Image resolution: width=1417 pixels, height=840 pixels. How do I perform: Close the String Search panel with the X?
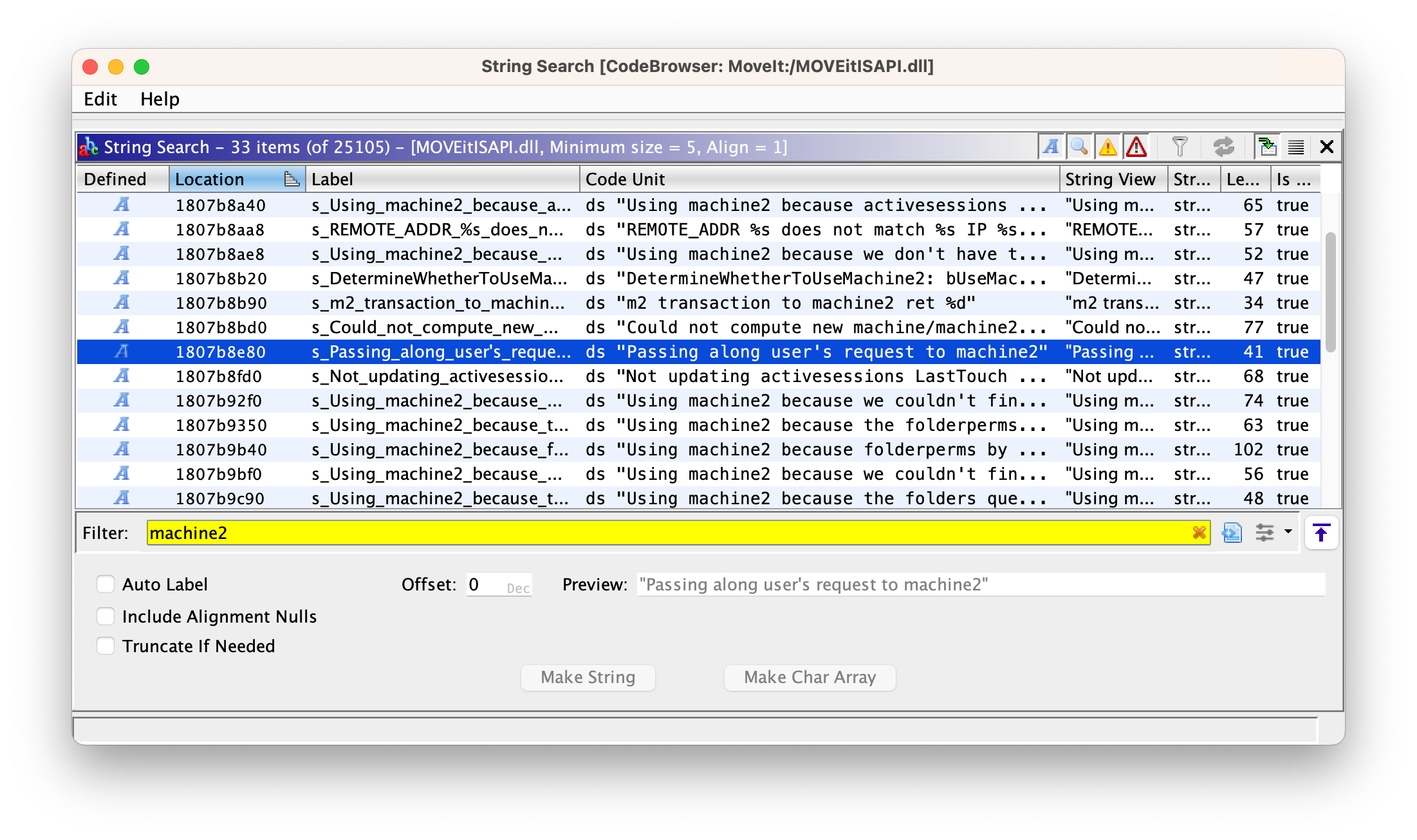pos(1326,147)
